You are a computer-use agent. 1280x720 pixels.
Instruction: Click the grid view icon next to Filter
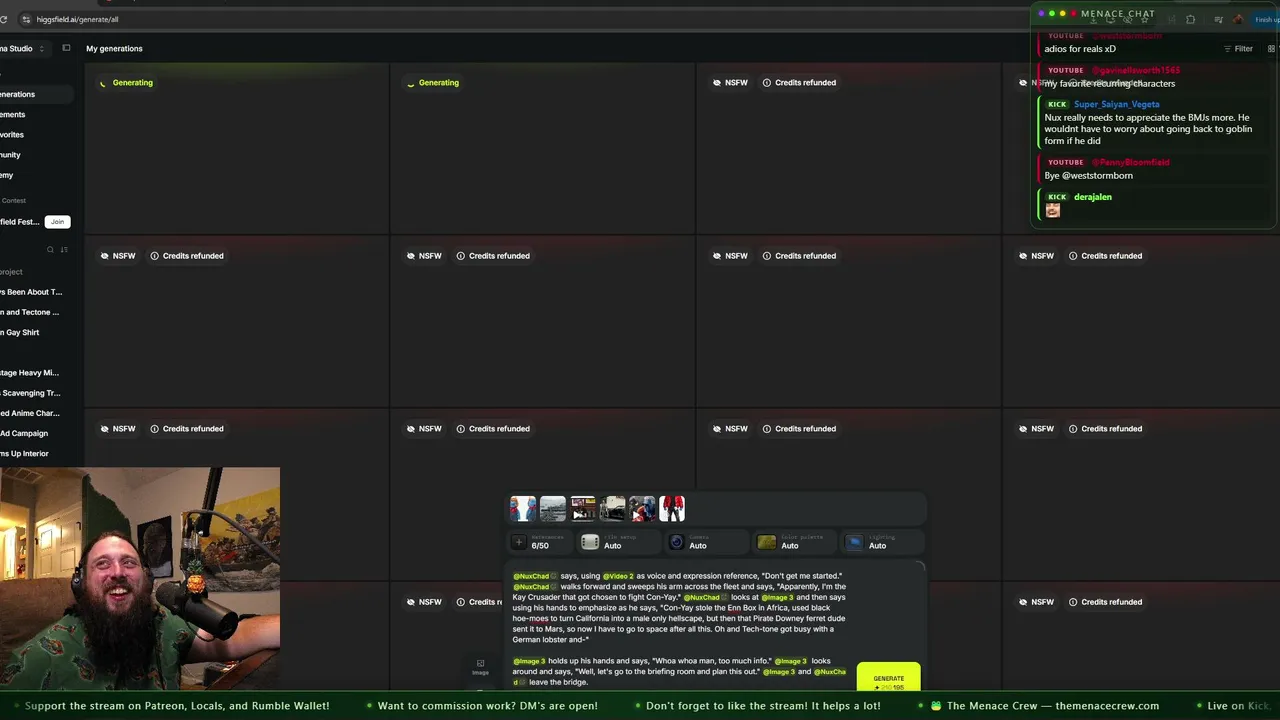1272,48
